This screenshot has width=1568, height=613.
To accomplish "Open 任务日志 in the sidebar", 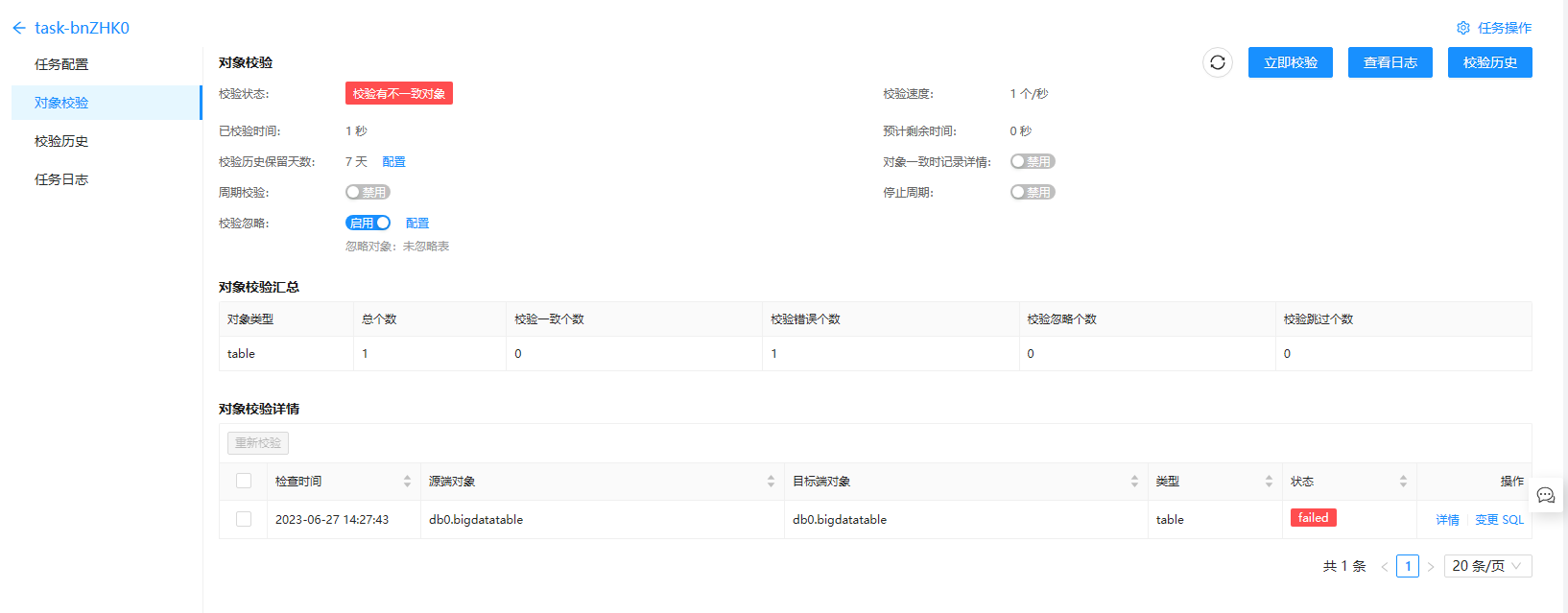I will 61,179.
